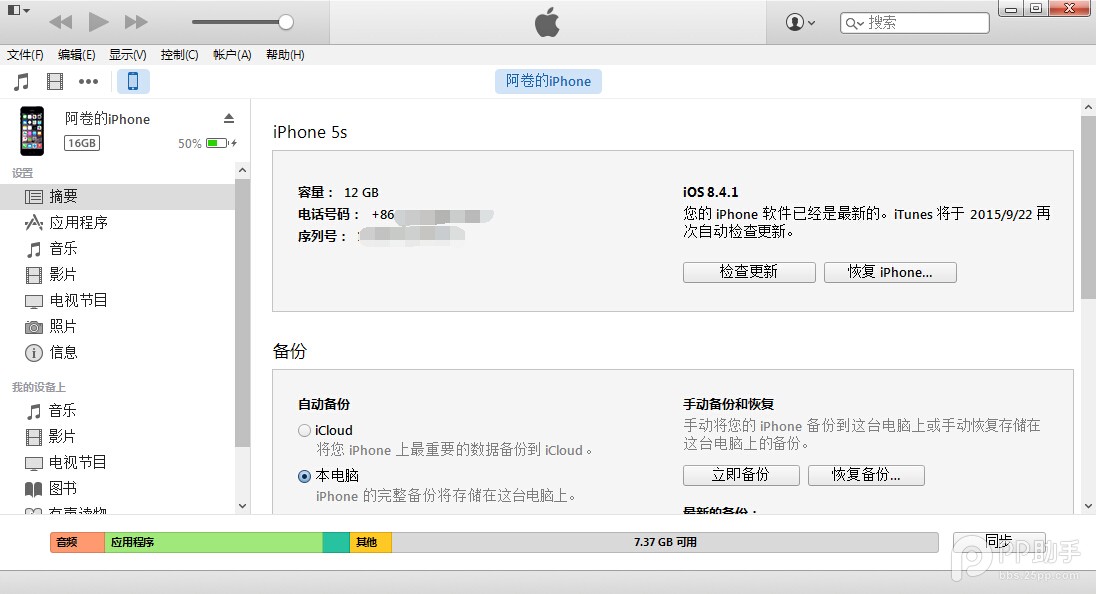Open the 文件(F) menu
1096x594 pixels.
point(25,55)
